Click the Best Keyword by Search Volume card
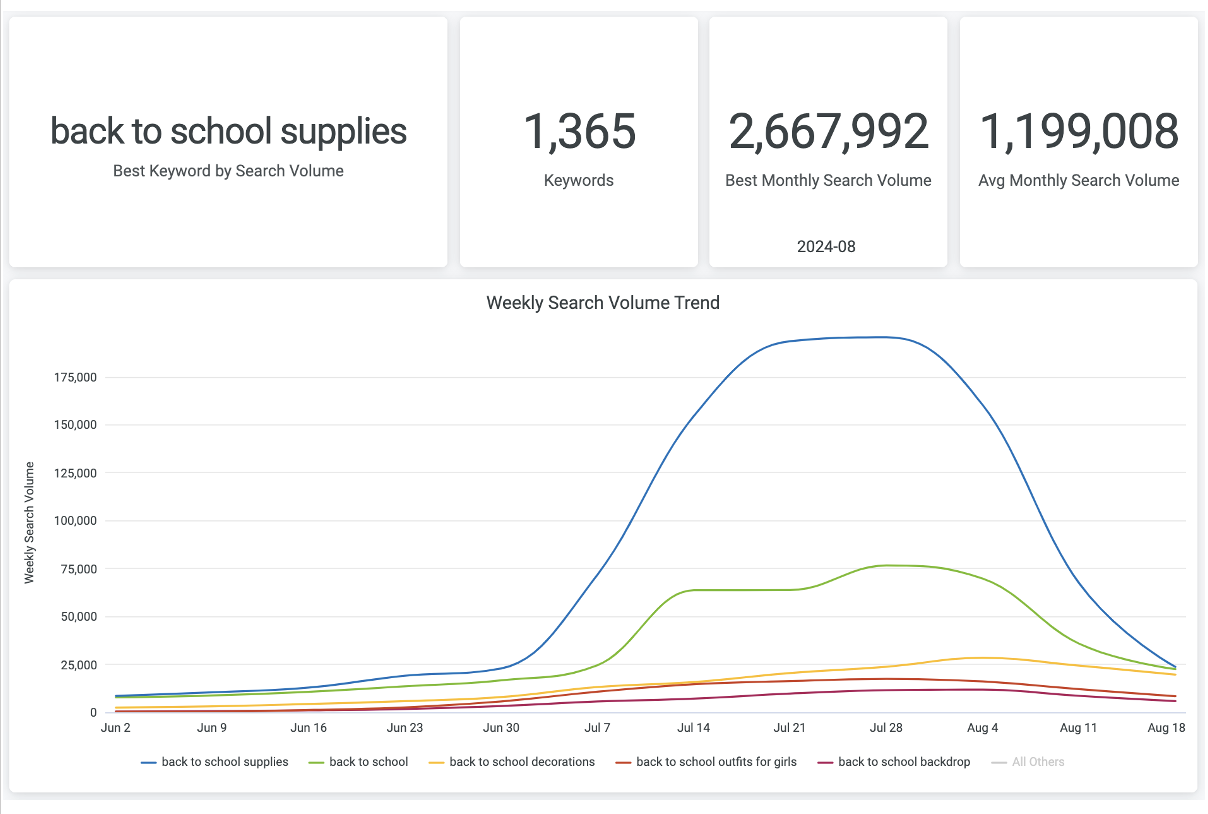1208x814 pixels. [228, 142]
